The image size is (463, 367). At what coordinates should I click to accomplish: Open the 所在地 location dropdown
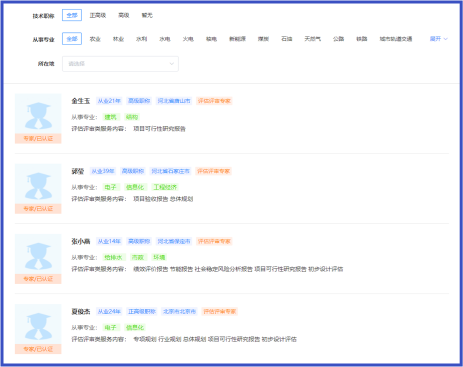coord(120,64)
